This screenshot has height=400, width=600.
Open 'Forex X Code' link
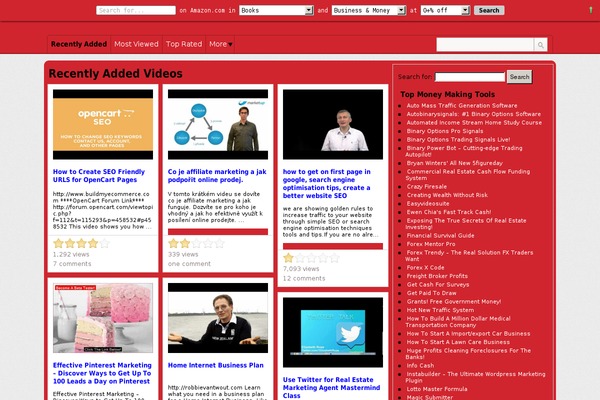[425, 268]
